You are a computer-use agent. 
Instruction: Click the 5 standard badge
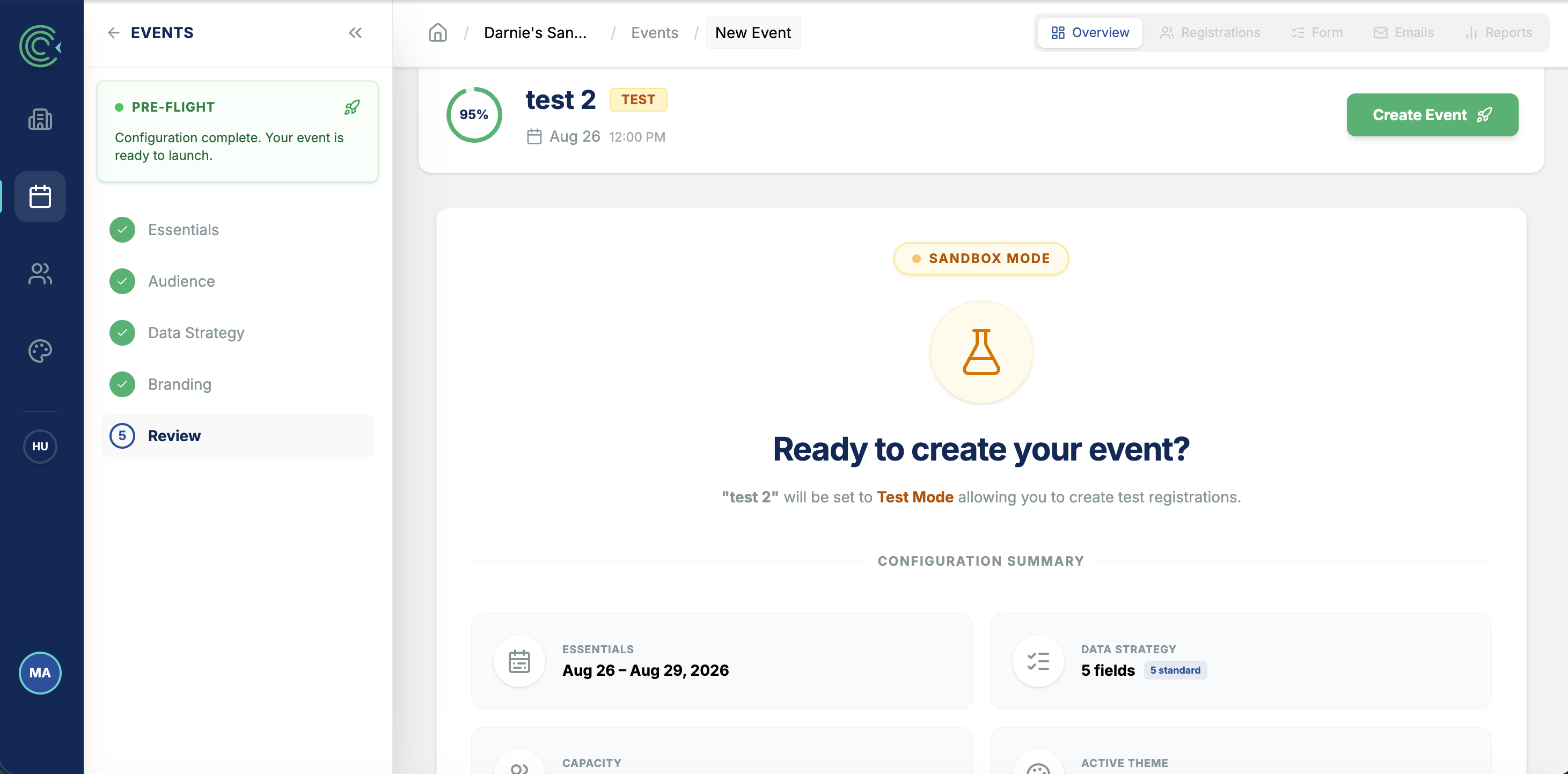pos(1175,670)
